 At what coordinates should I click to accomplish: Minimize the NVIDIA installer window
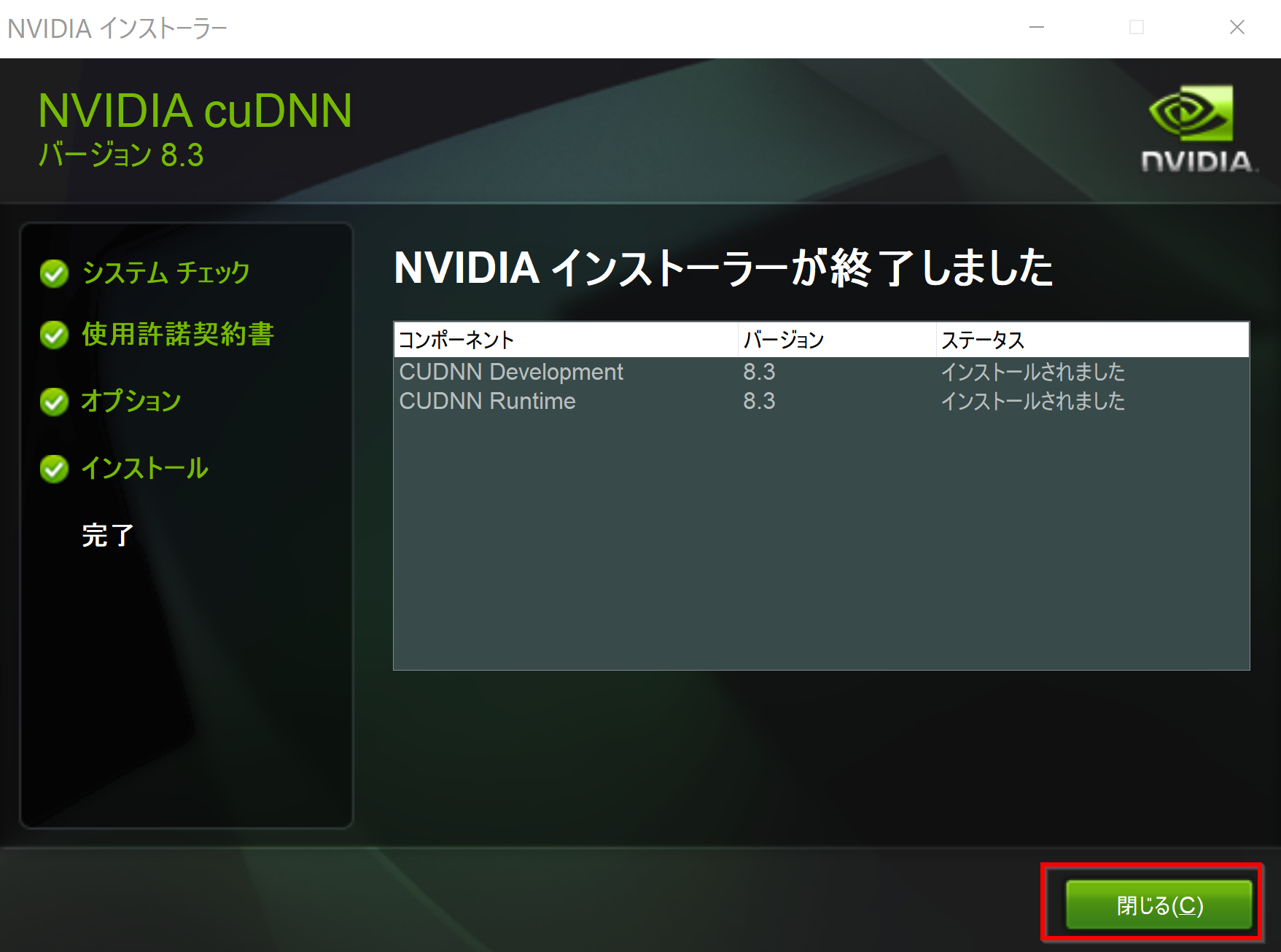(x=1036, y=28)
